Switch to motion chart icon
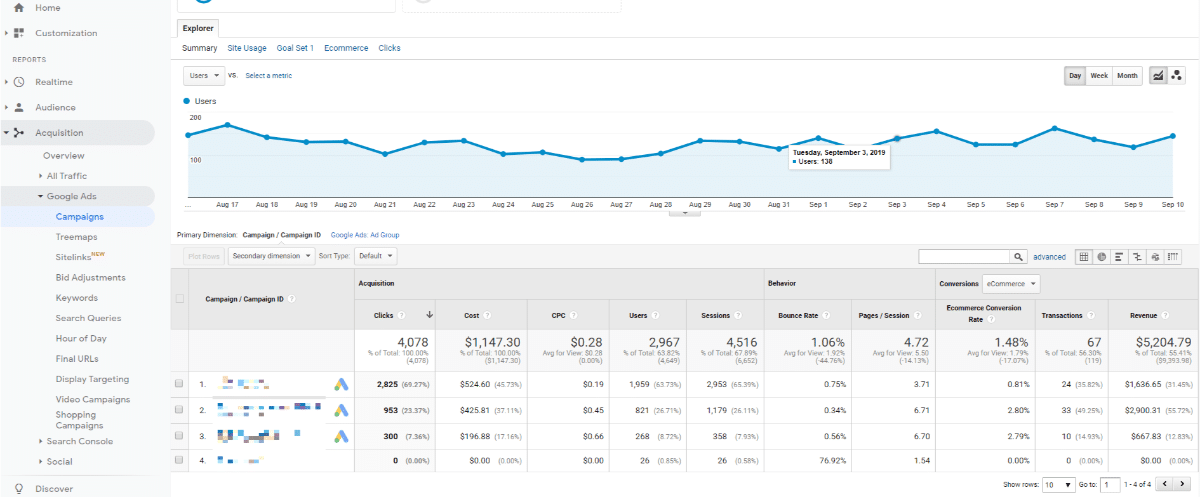This screenshot has height=497, width=1200. tap(1176, 76)
